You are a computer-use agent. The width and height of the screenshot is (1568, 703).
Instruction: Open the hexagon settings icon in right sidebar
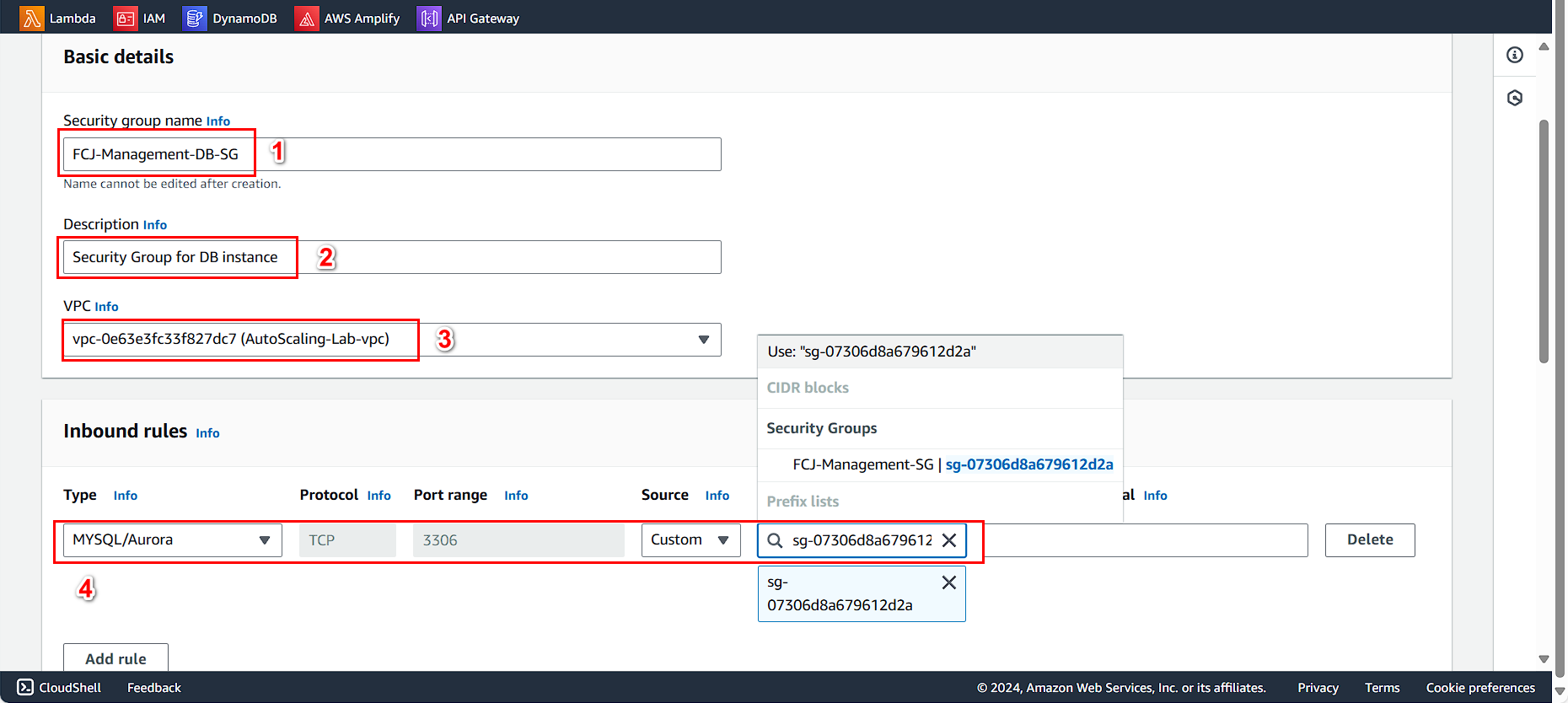tap(1515, 98)
